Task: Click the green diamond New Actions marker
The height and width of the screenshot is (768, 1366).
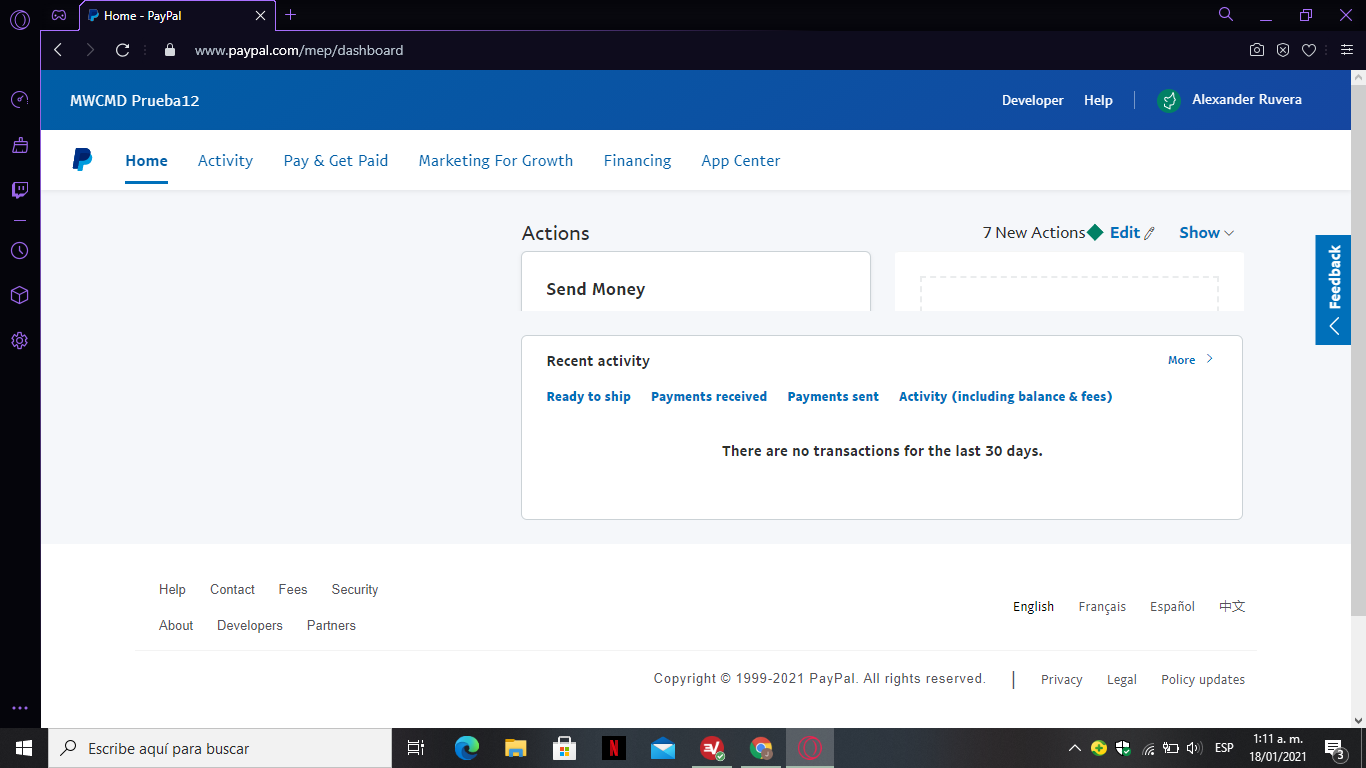Action: tap(1095, 232)
